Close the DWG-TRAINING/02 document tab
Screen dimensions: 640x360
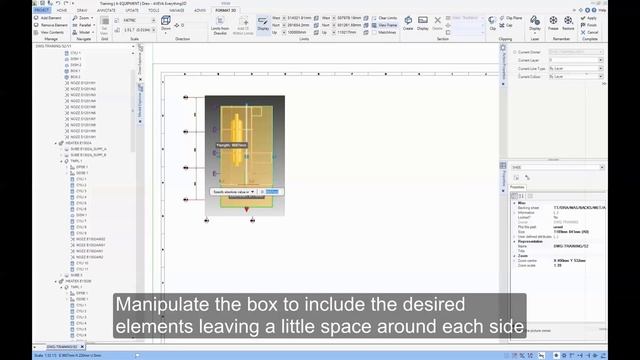coord(82,347)
